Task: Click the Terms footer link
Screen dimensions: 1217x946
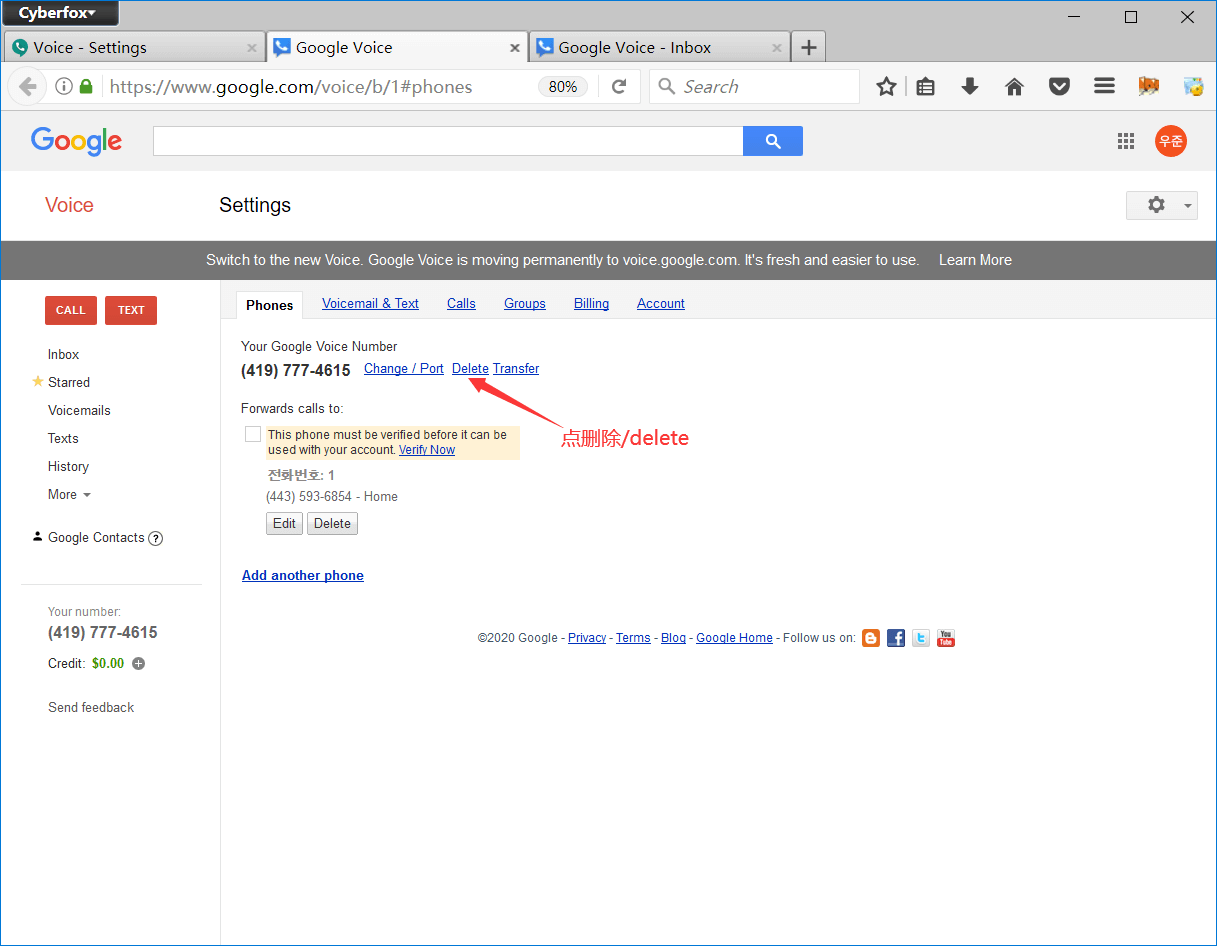Action: point(633,638)
